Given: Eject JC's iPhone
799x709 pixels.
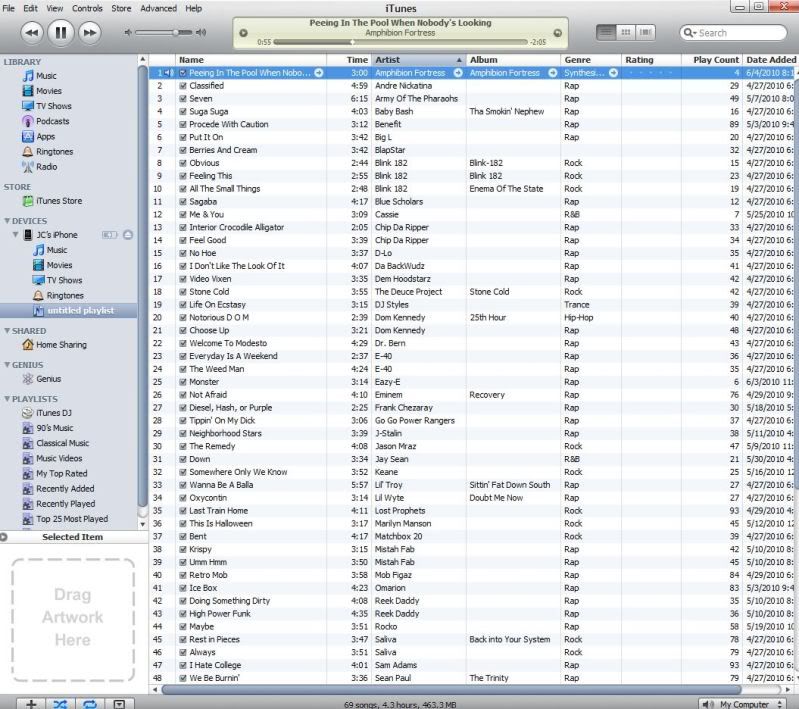Looking at the screenshot, I should coord(128,235).
